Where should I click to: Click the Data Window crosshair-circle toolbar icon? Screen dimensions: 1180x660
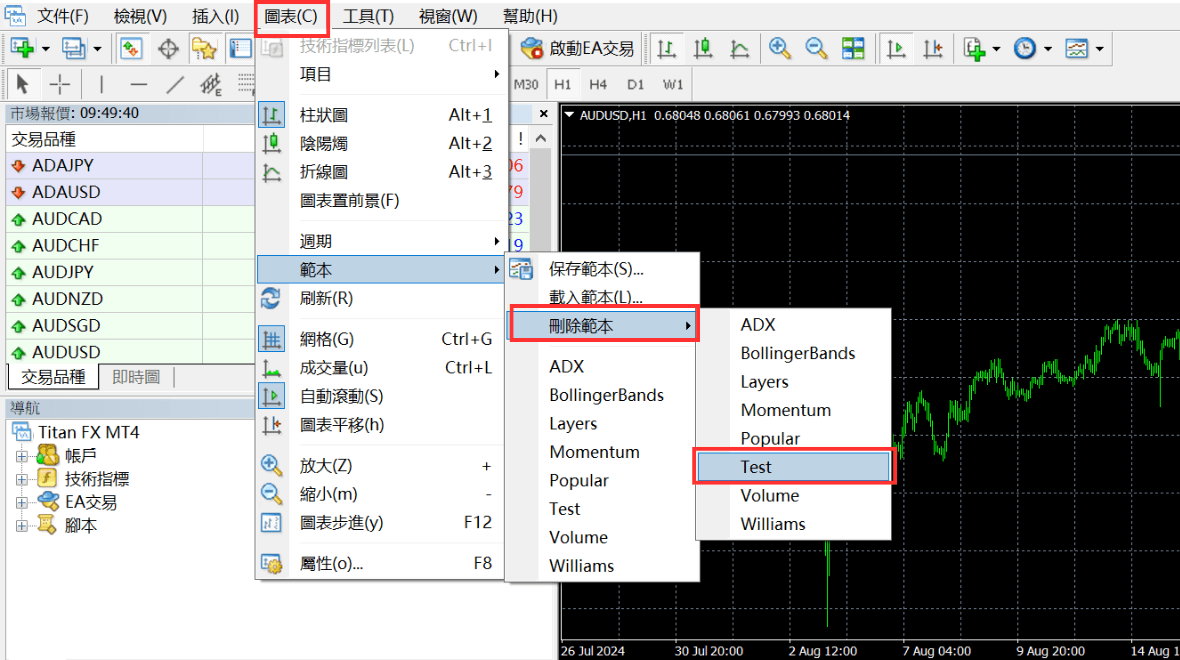point(168,48)
